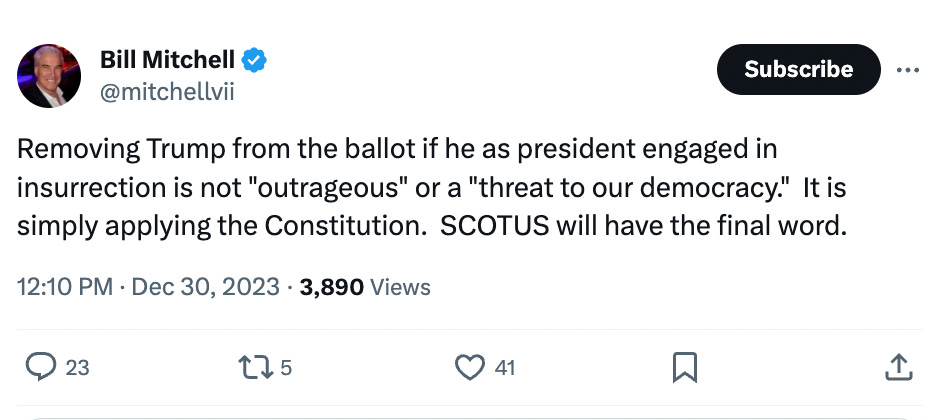The image size is (940, 420).
Task: Click the Subscribe button
Action: pyautogui.click(x=799, y=69)
